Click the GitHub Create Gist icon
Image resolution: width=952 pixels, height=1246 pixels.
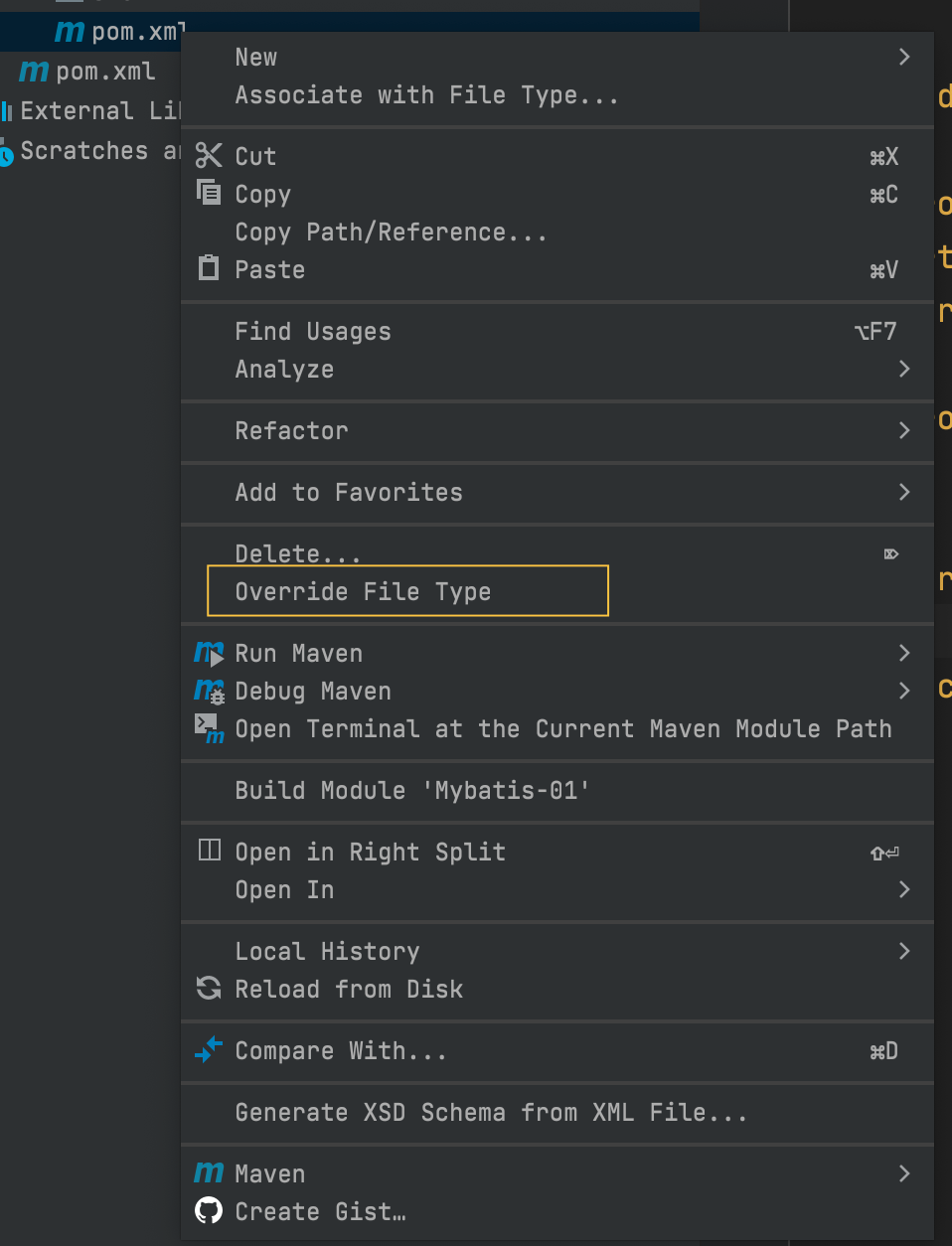(x=209, y=1210)
